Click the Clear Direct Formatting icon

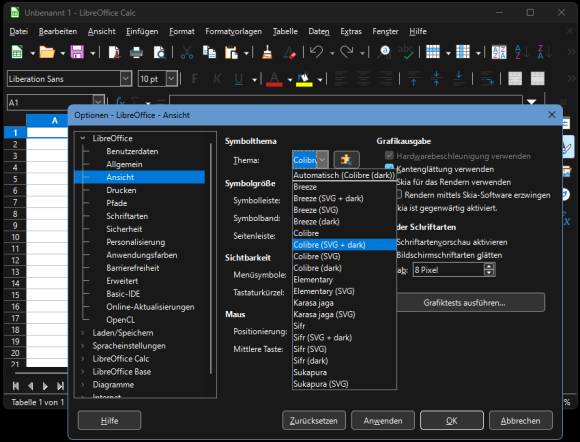290,52
